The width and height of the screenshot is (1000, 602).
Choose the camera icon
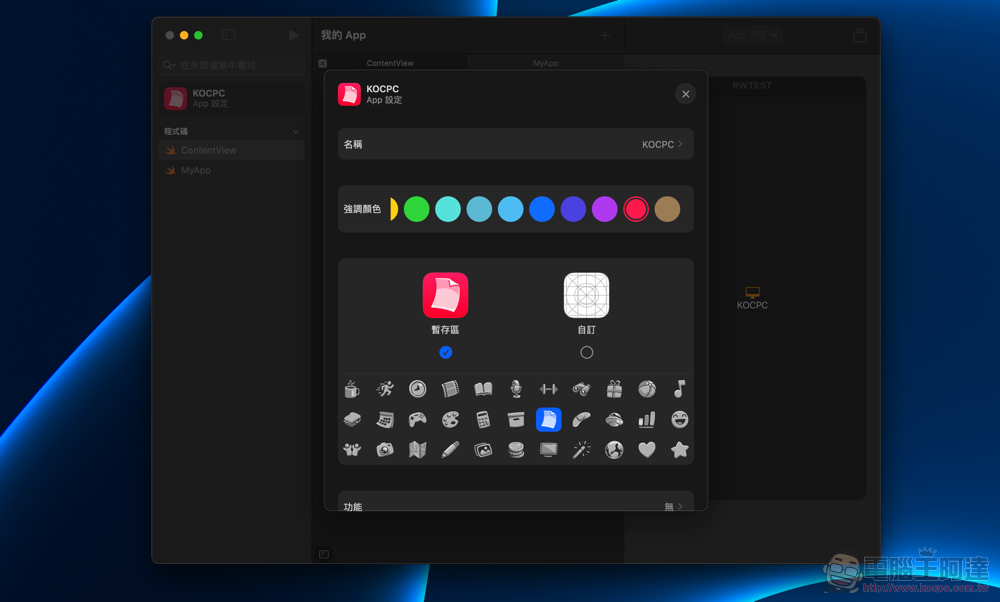tap(385, 450)
